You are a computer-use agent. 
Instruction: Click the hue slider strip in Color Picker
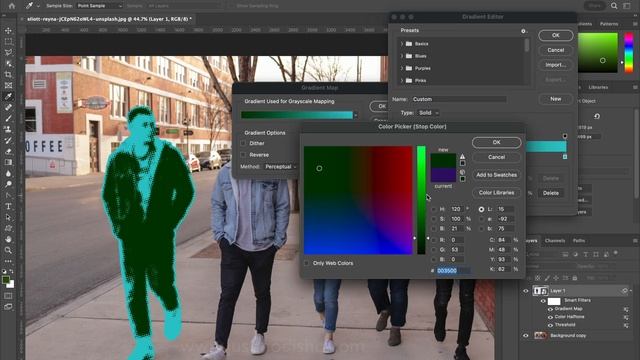[421, 200]
